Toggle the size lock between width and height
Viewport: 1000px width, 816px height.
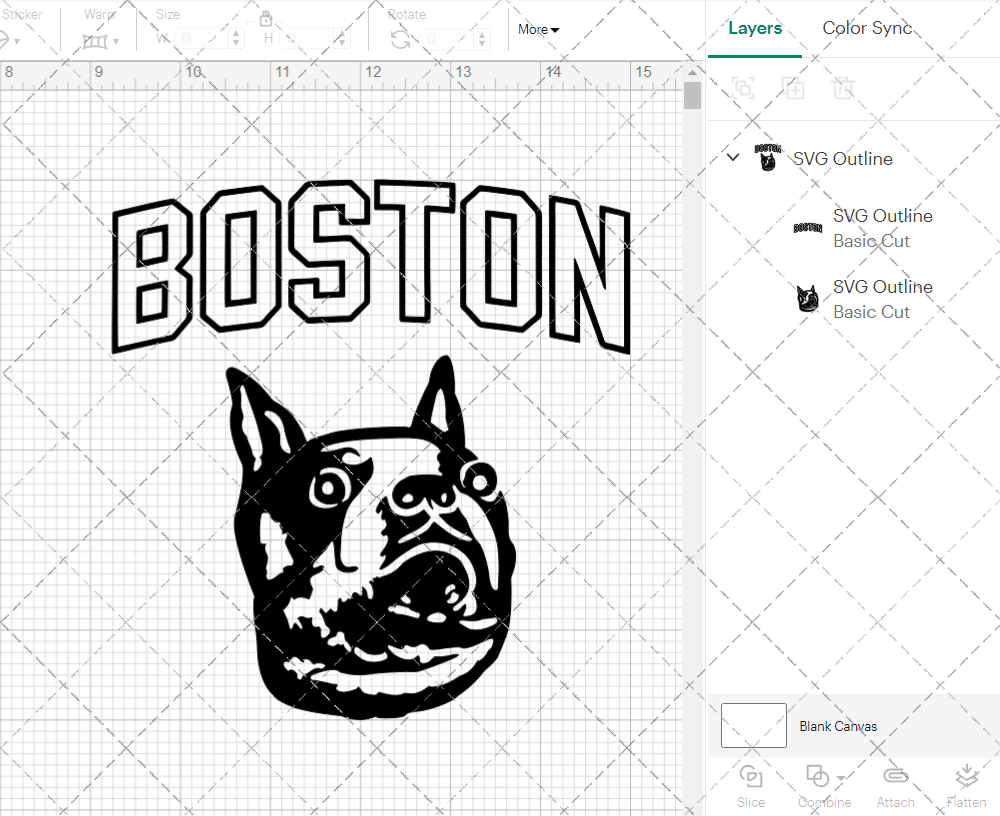(x=266, y=19)
